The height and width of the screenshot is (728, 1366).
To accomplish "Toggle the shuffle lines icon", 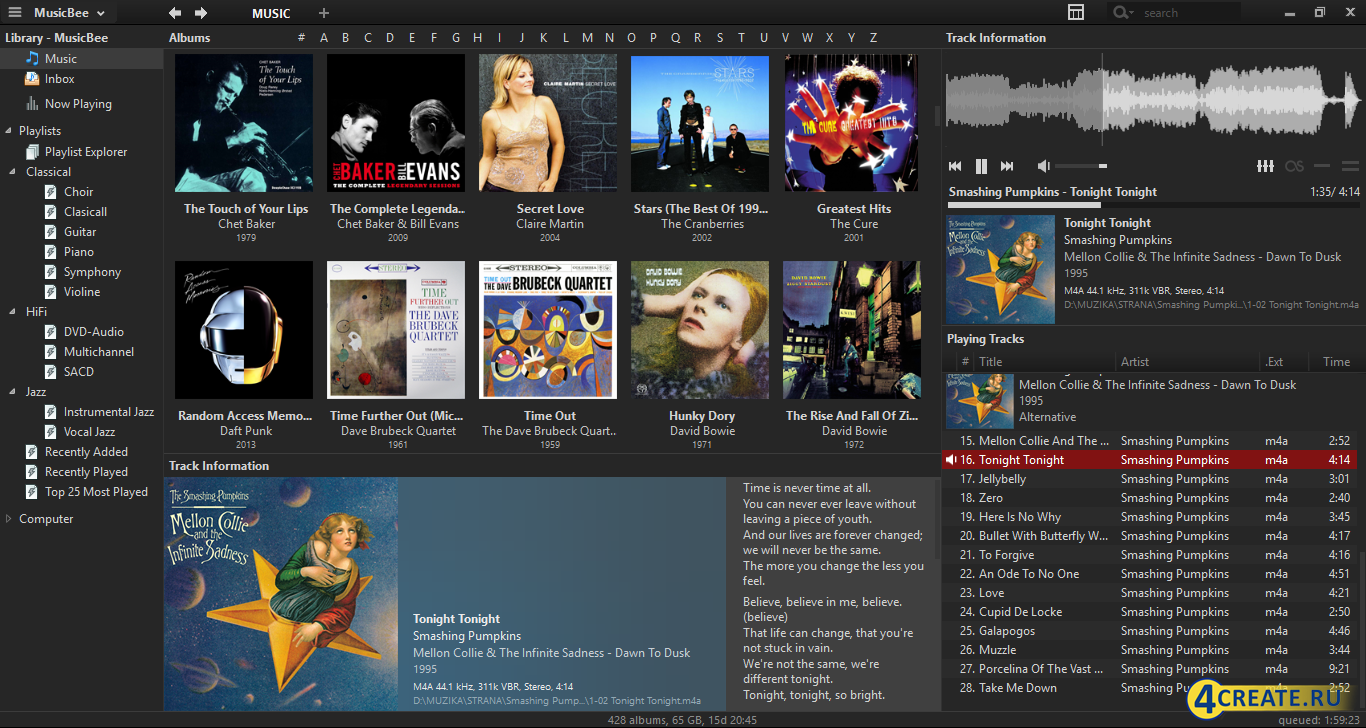I will click(1350, 166).
